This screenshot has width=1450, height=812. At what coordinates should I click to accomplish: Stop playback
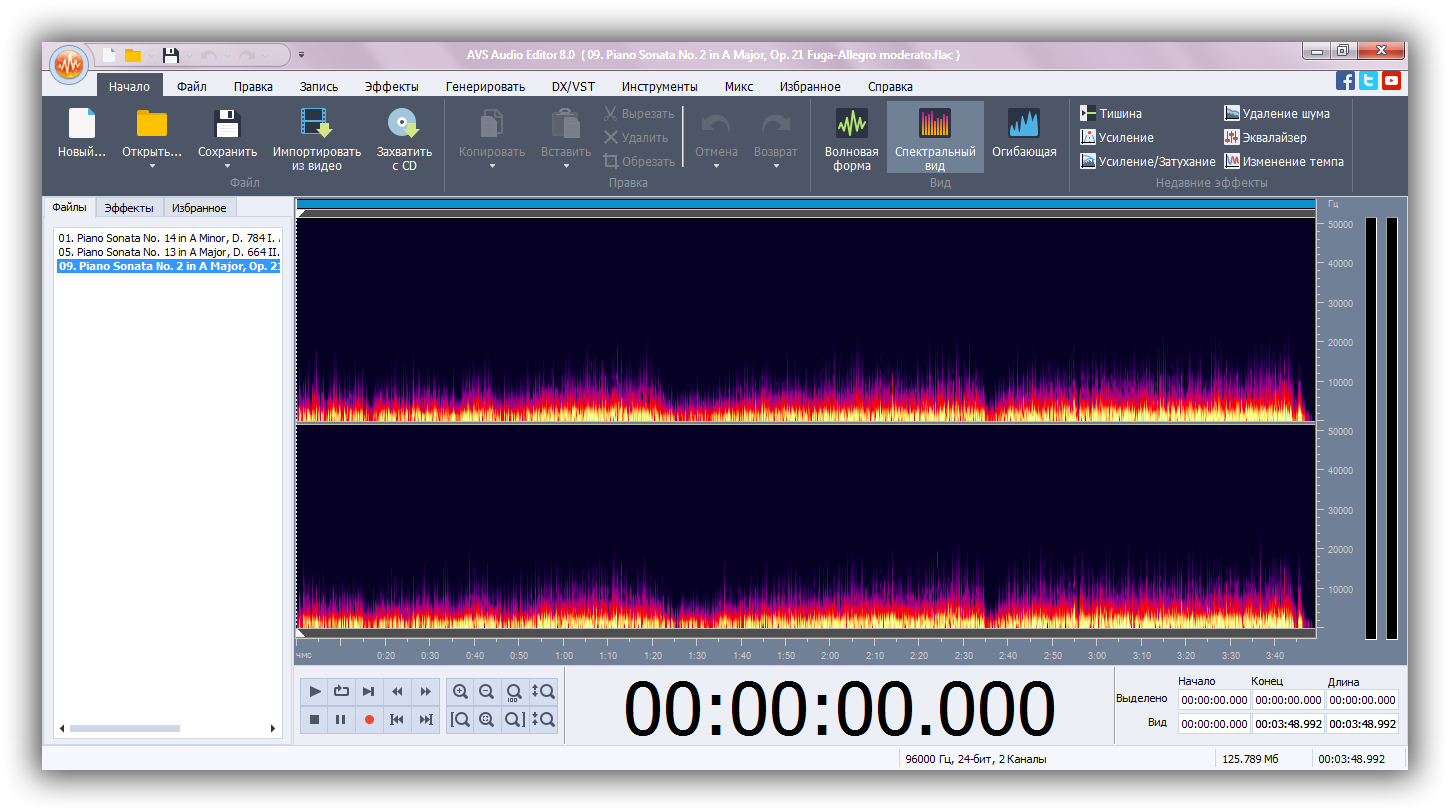(x=315, y=719)
